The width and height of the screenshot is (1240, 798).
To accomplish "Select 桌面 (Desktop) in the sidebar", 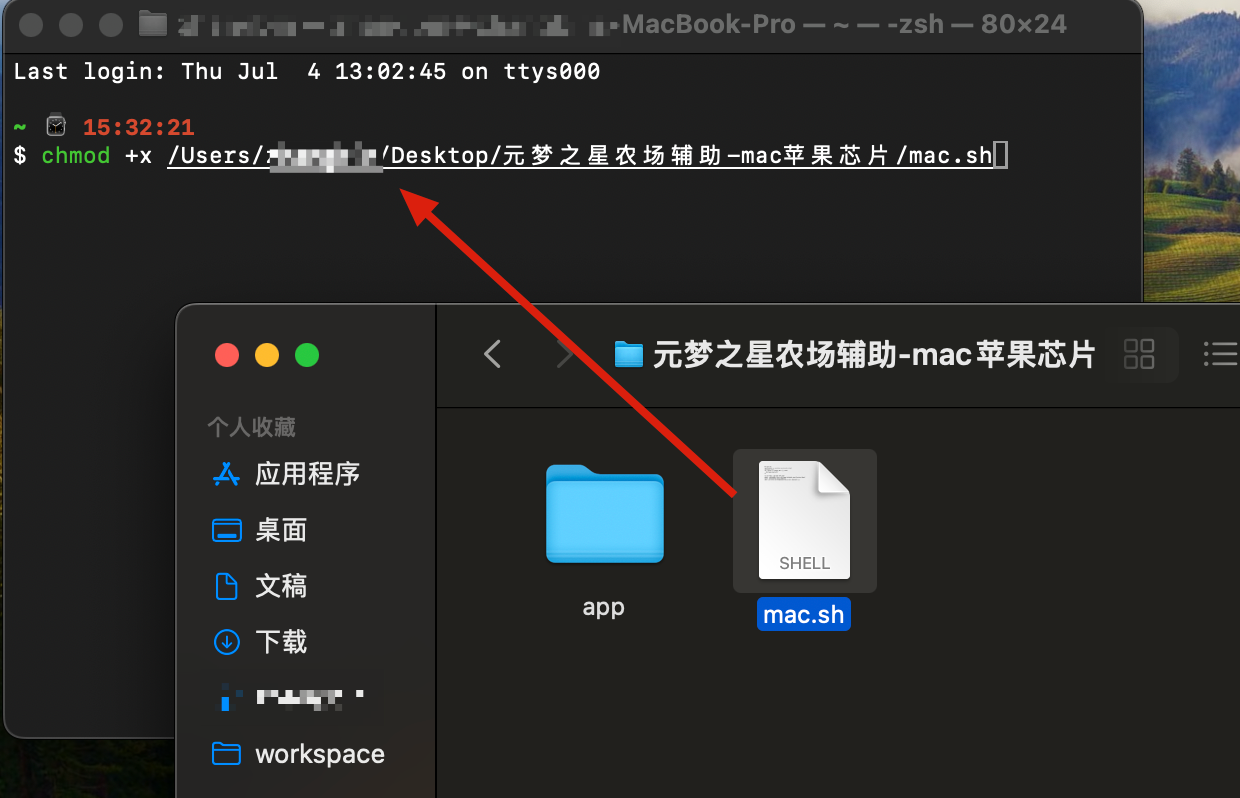I will pos(280,530).
